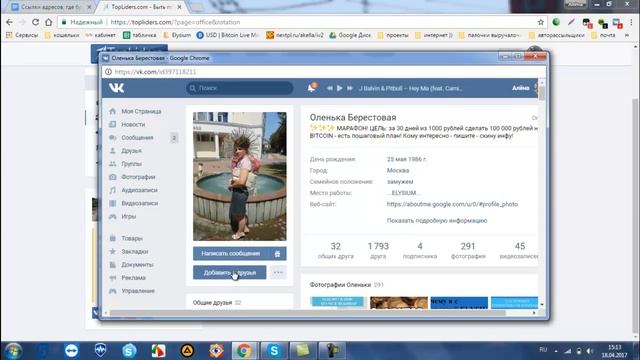Open the кошельки bookmark folder
This screenshot has height=360, width=640.
pos(62,35)
